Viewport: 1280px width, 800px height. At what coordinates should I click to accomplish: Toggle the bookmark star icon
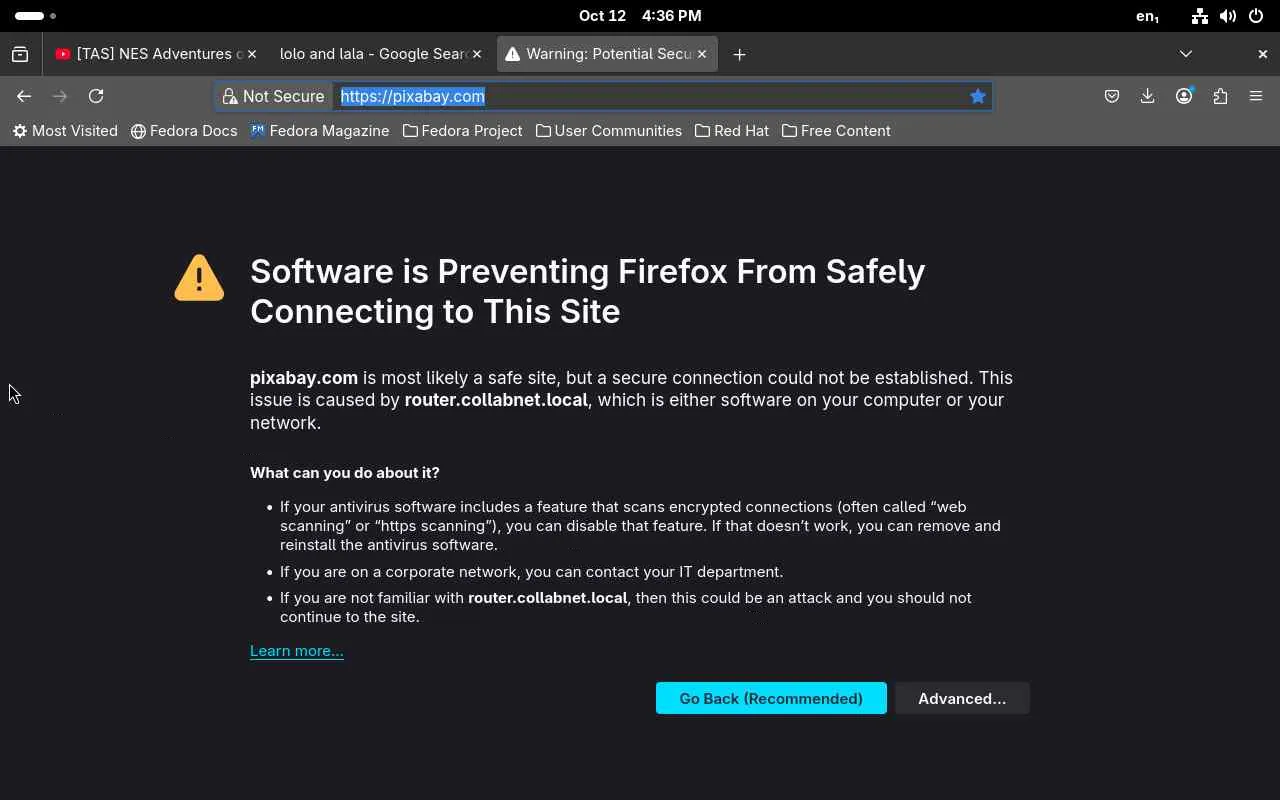point(977,96)
